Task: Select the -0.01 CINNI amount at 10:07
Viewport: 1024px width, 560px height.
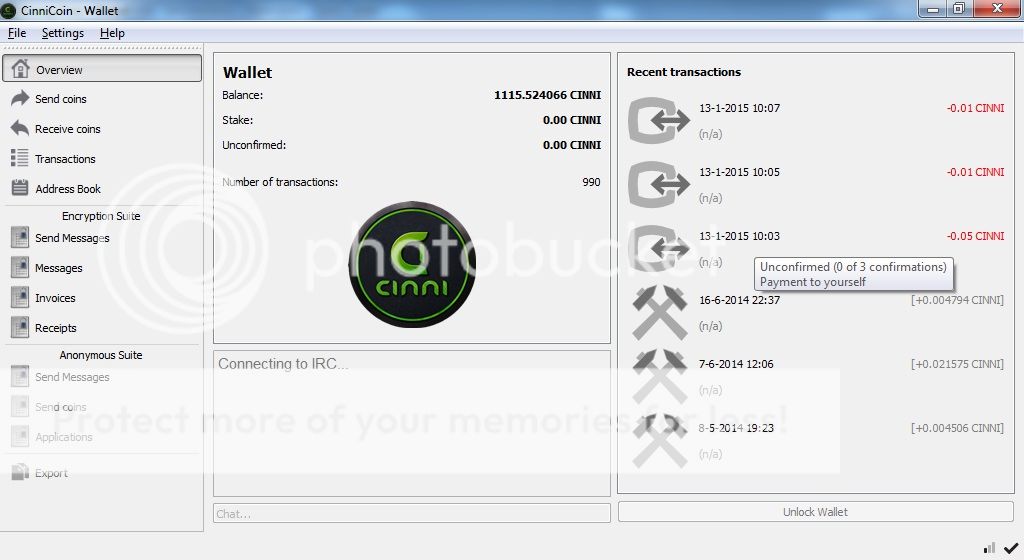Action: pyautogui.click(x=975, y=108)
